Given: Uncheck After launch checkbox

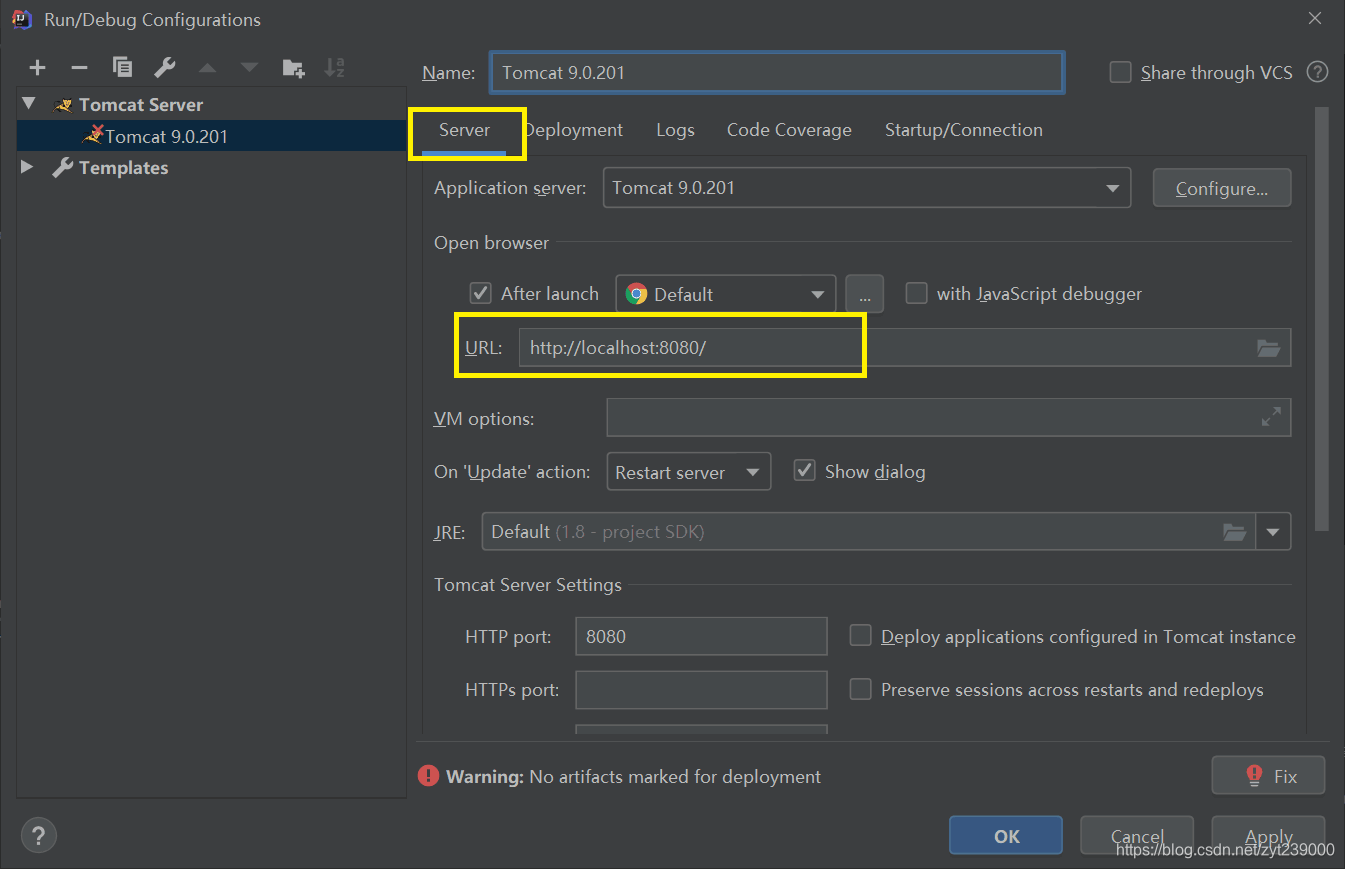Looking at the screenshot, I should tap(481, 293).
